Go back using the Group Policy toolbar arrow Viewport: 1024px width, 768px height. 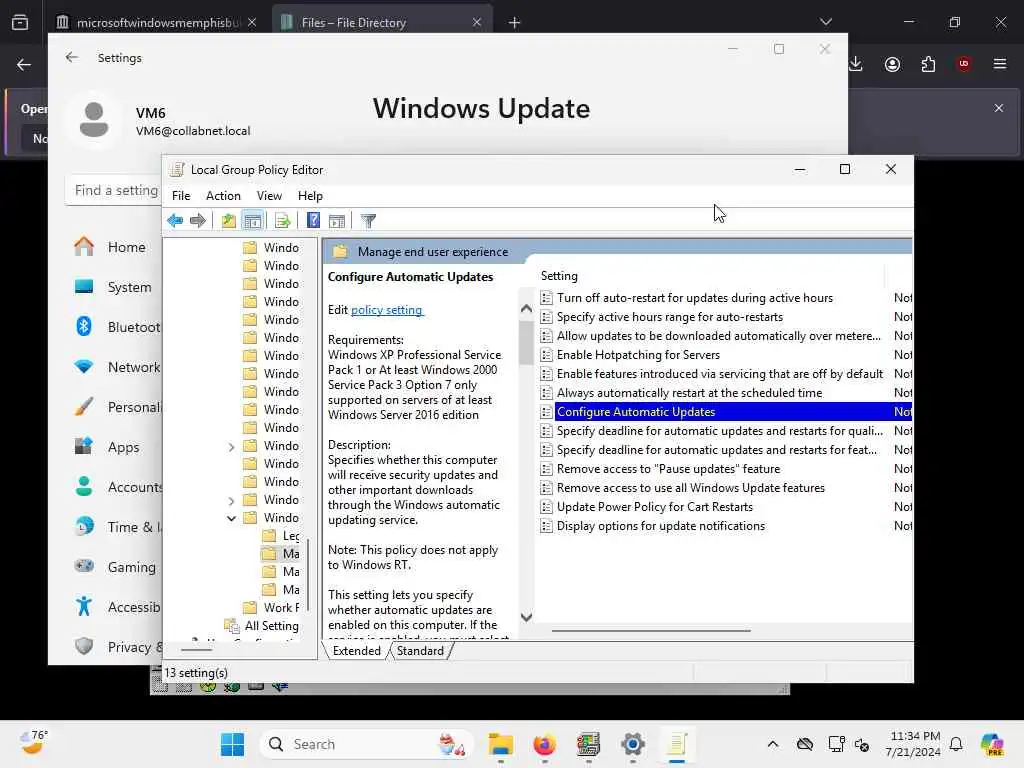[175, 221]
